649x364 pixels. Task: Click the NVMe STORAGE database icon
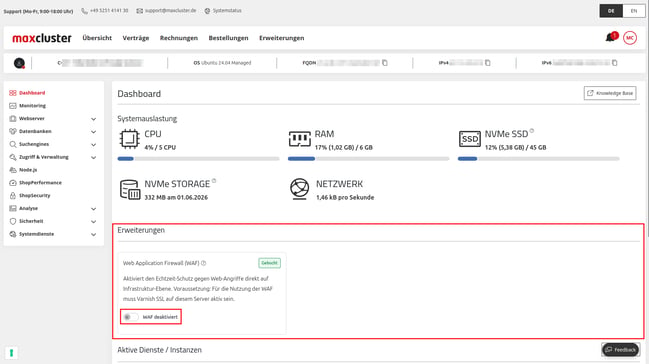point(130,189)
